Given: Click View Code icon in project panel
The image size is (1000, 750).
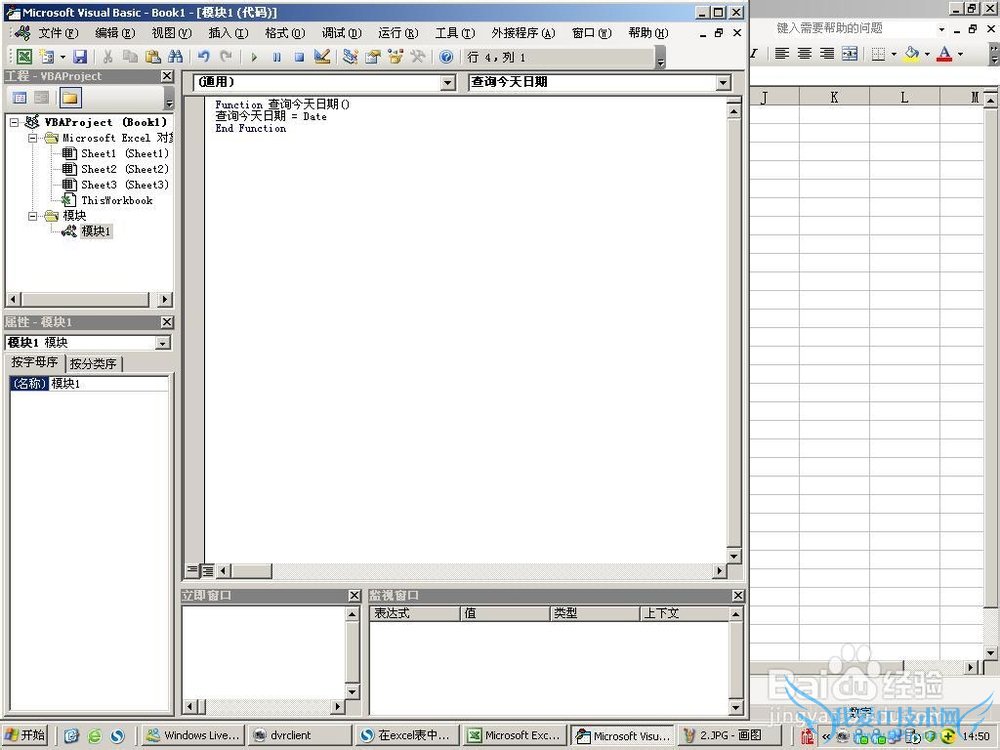Looking at the screenshot, I should pyautogui.click(x=20, y=98).
